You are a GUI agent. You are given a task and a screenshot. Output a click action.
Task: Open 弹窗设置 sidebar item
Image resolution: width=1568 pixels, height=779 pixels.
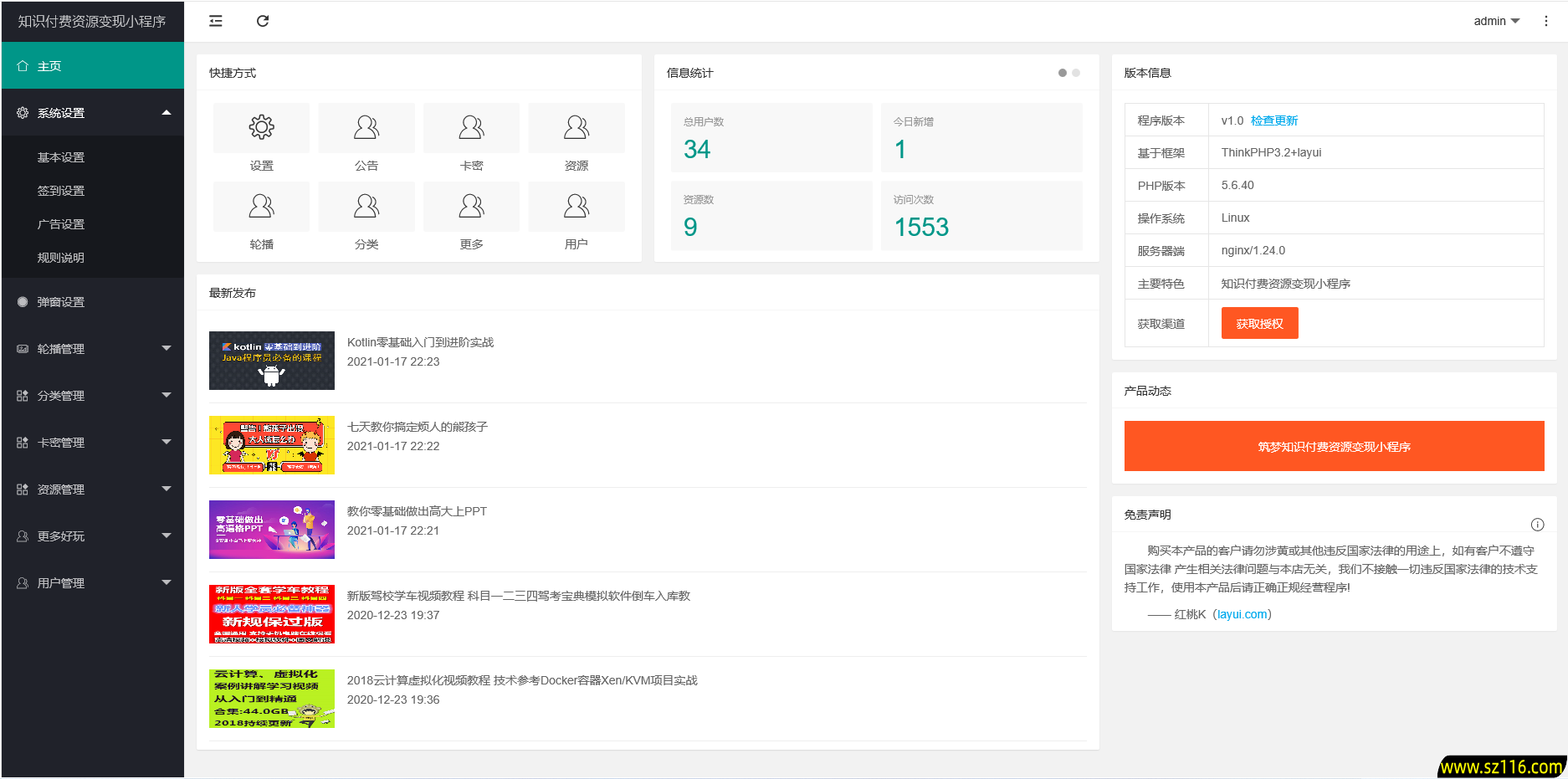(x=93, y=302)
